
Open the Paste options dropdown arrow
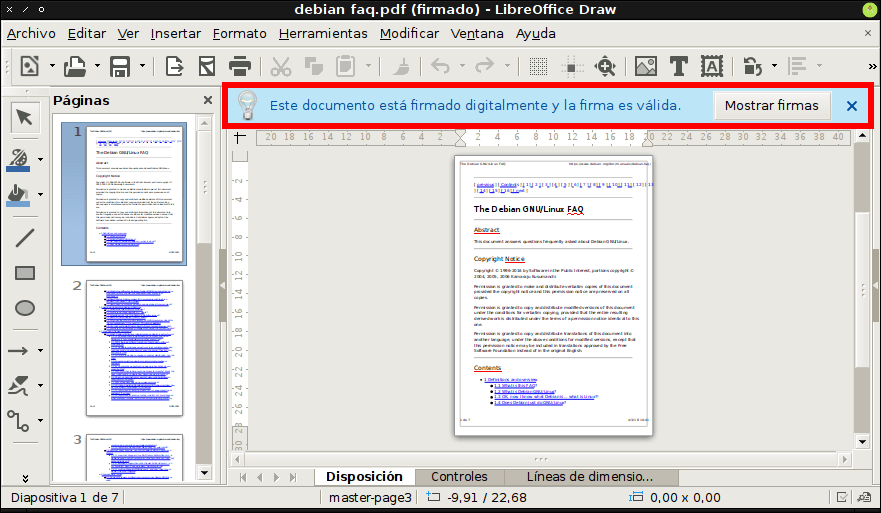coord(368,66)
